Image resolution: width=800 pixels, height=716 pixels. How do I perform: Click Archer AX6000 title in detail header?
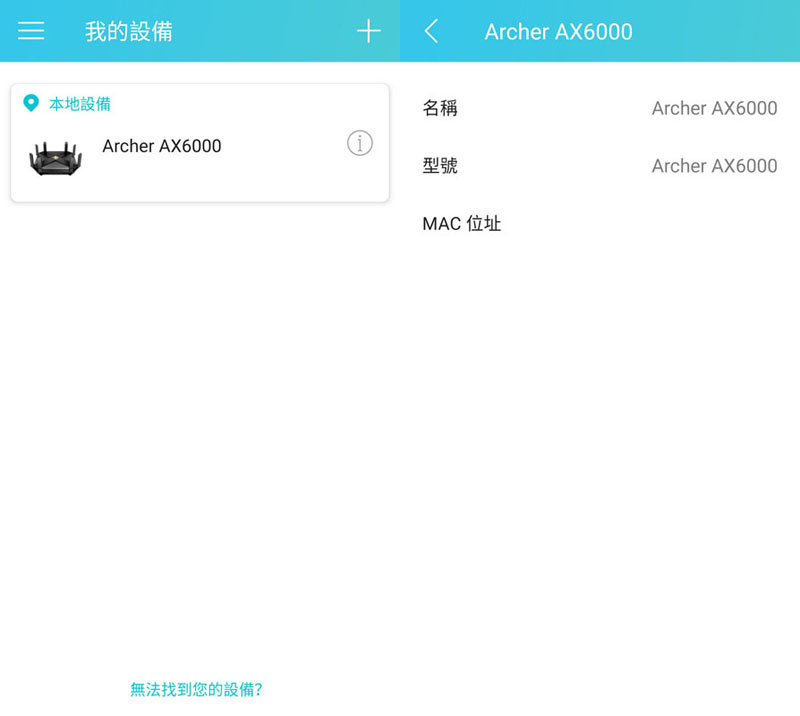558,32
